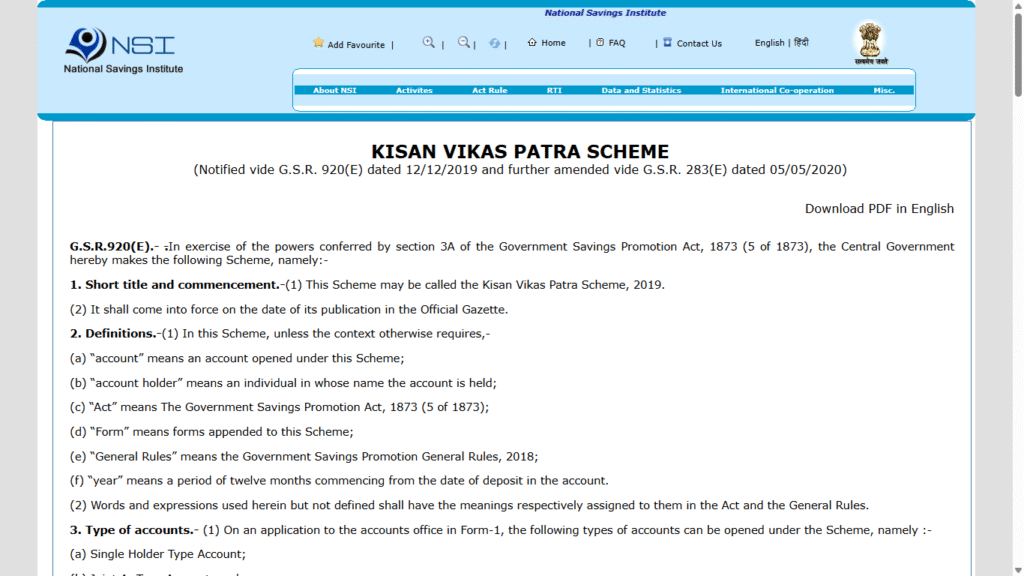Open International Co-operation section

777,89
